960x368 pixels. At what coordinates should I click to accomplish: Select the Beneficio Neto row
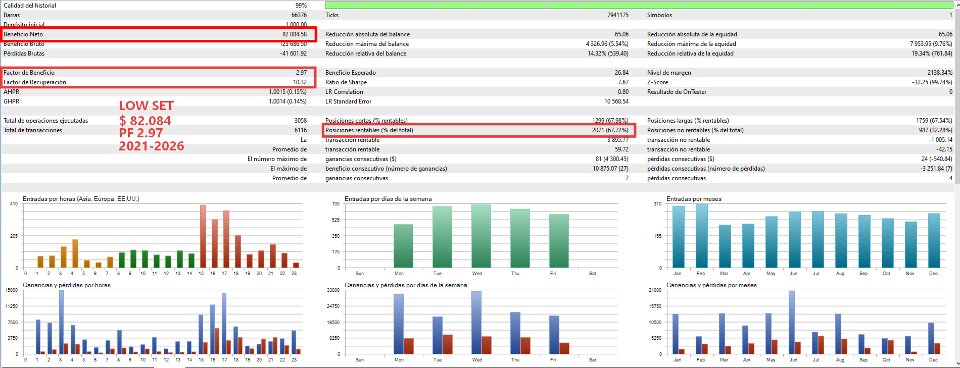(x=159, y=34)
